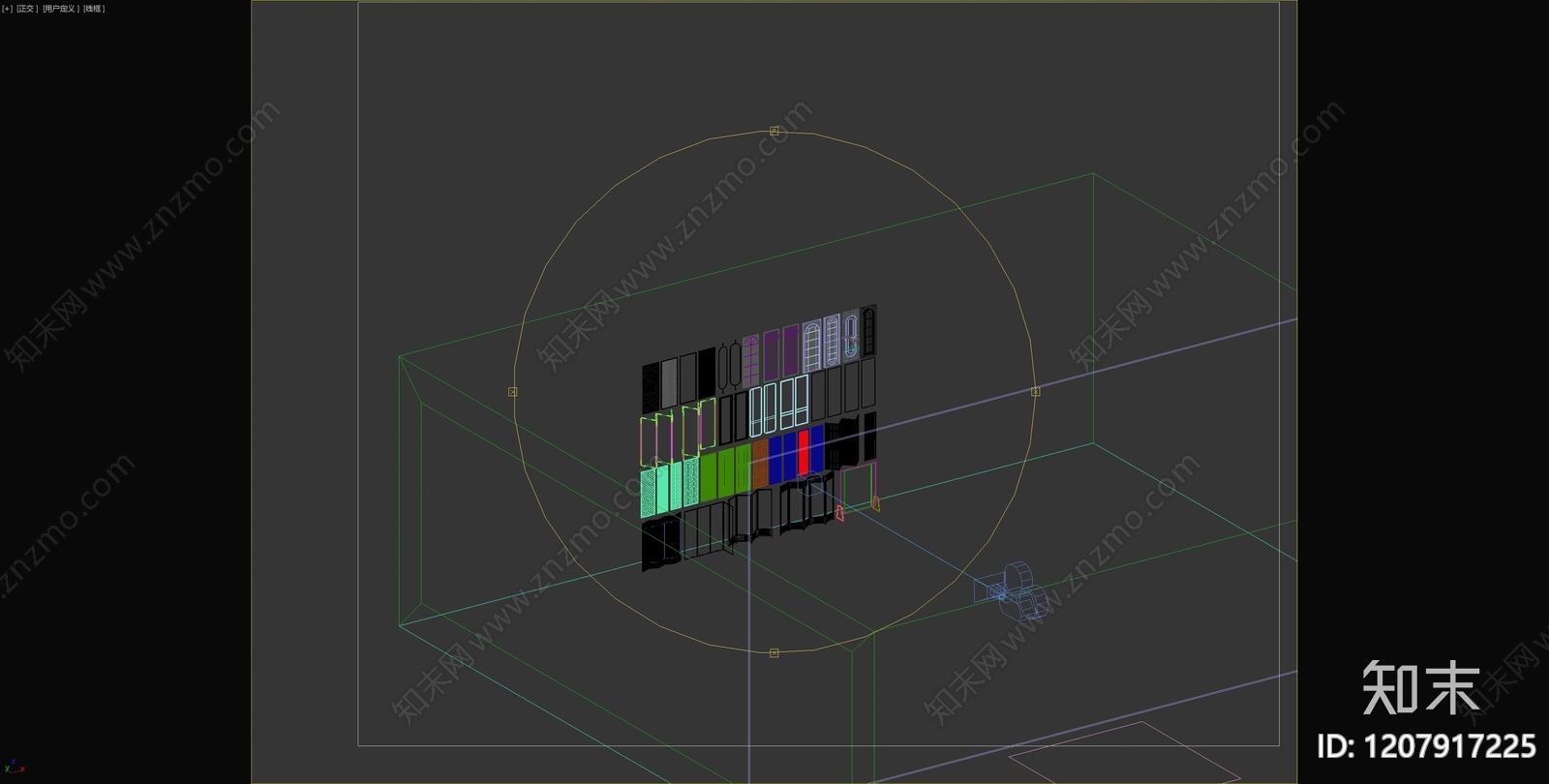Click the 知末 logo watermark

(1420, 688)
